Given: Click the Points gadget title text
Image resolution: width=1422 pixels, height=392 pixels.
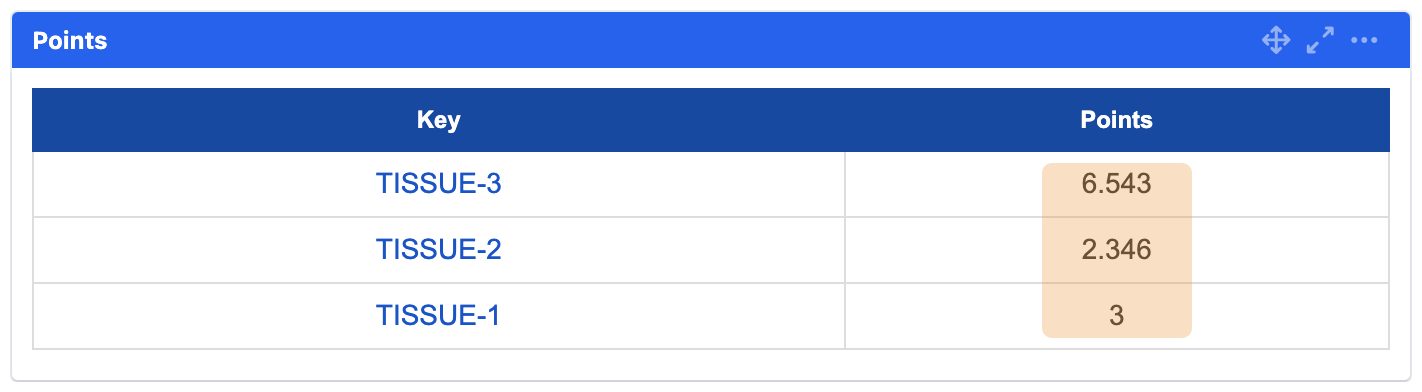Looking at the screenshot, I should point(70,41).
